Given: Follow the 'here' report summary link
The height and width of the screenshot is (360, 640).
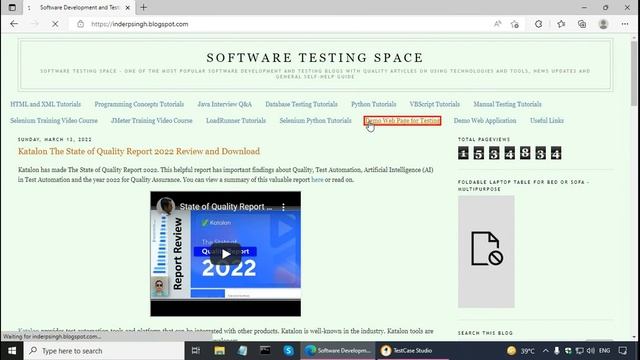Looking at the screenshot, I should point(317,180).
